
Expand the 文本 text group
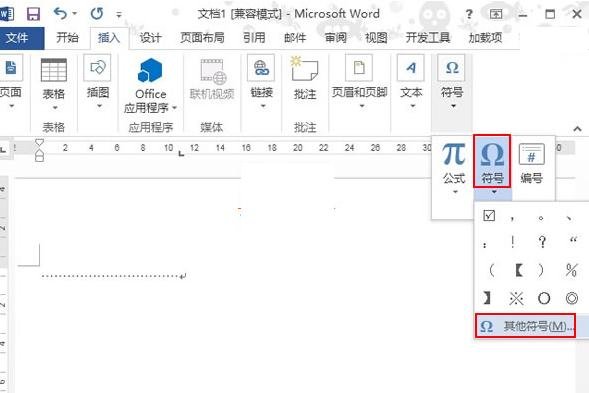pos(411,82)
